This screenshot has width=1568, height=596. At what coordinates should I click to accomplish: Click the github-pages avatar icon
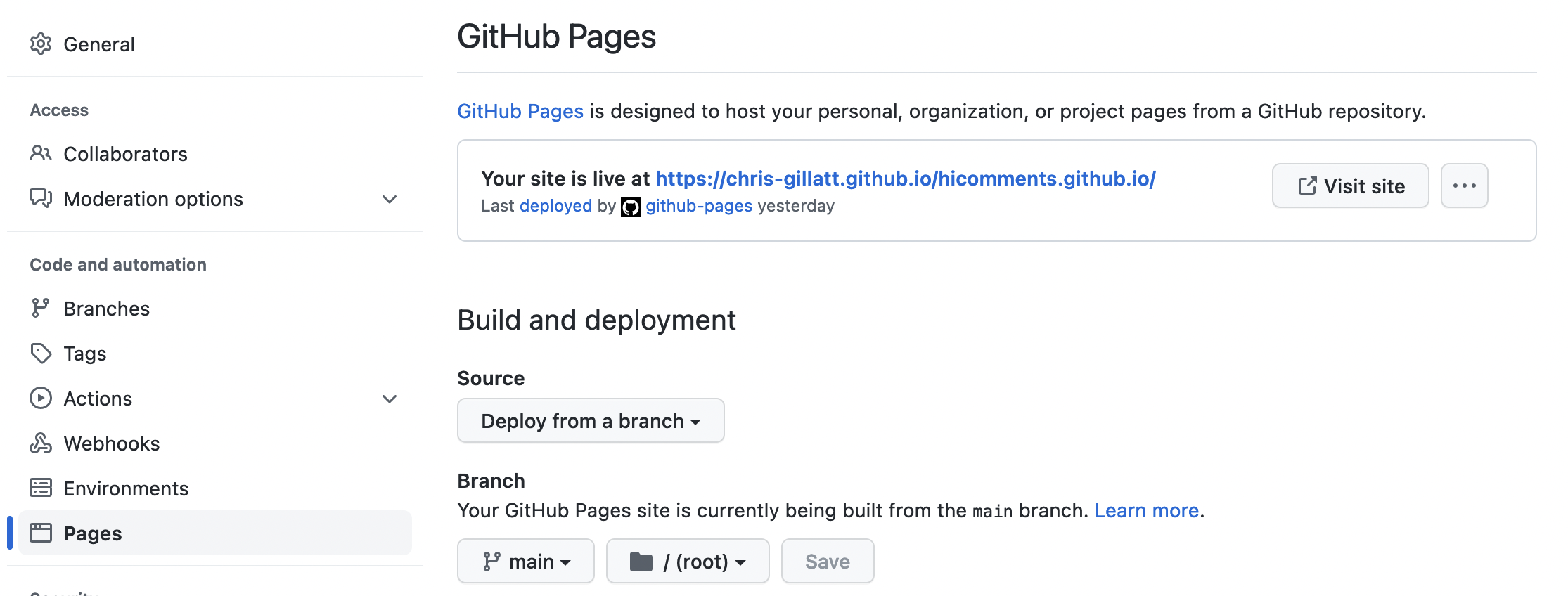(x=631, y=207)
